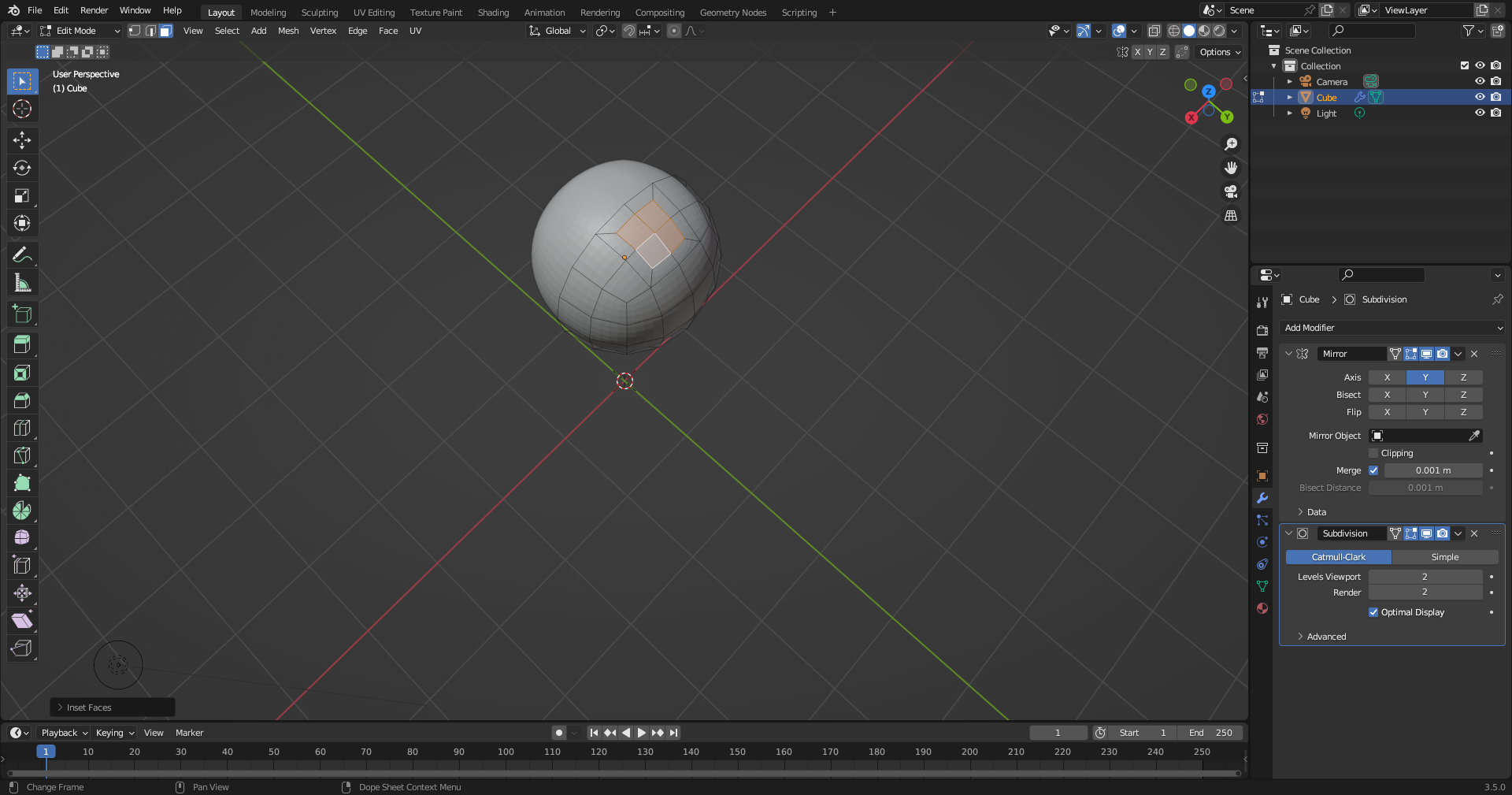1512x795 pixels.
Task: Select the Move tool
Action: point(22,140)
